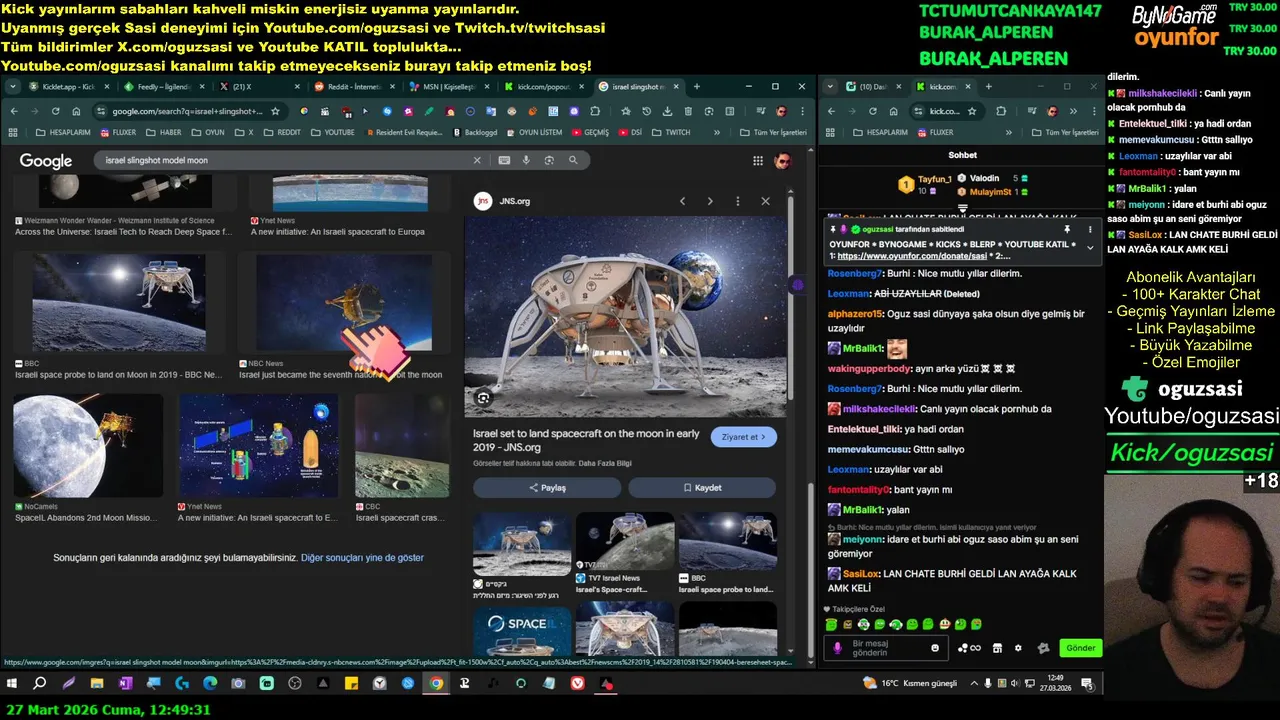This screenshot has height=720, width=1280.
Task: Bookmark this Google page with star
Action: [x=275, y=111]
